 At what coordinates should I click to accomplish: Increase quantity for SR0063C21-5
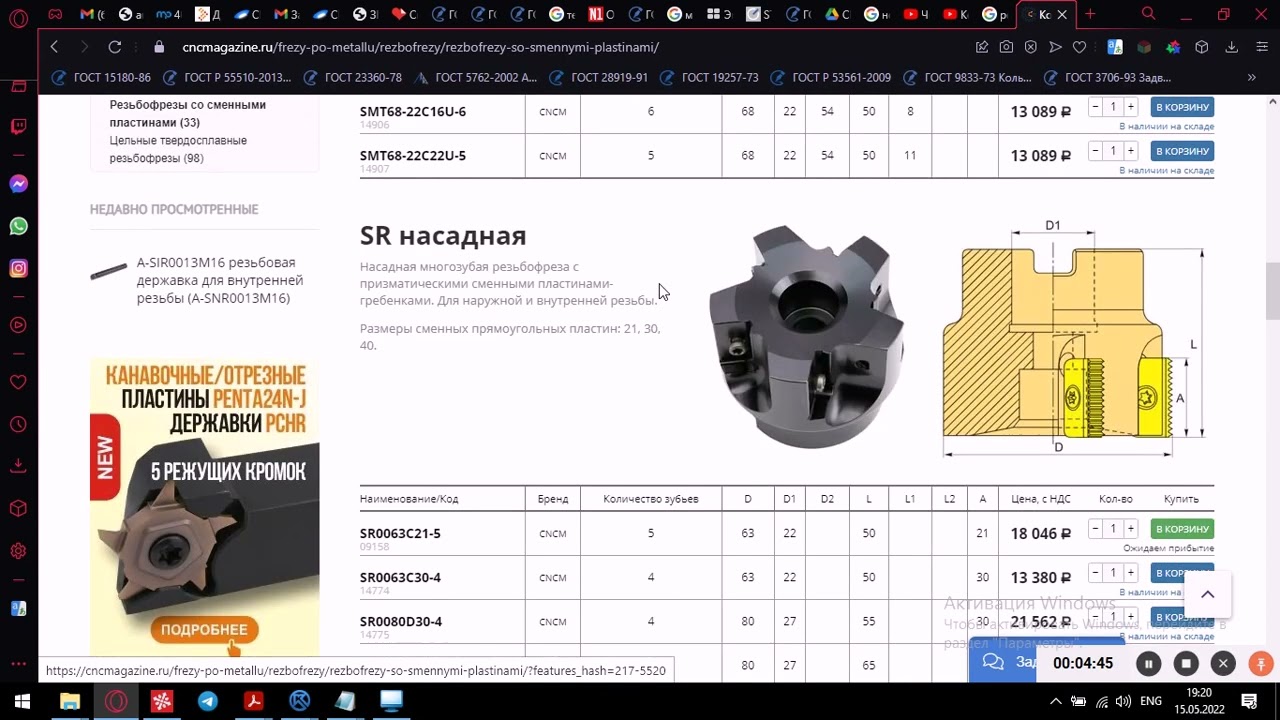(x=1131, y=528)
